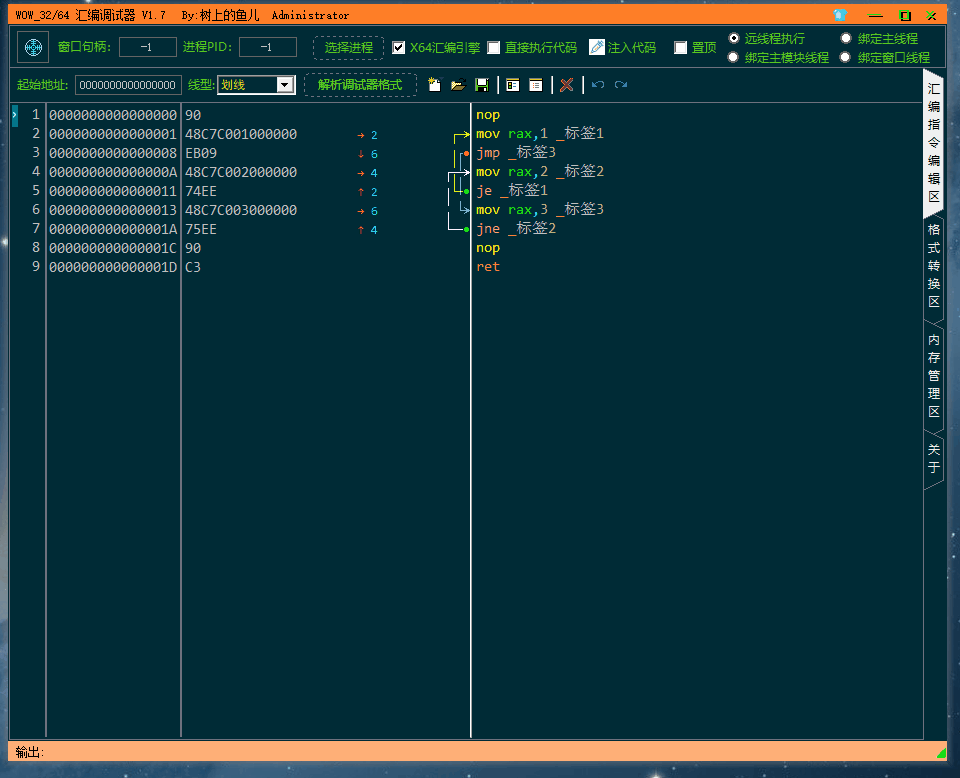Image resolution: width=960 pixels, height=778 pixels.
Task: Click the first nop instruction on line 1
Action: click(488, 114)
